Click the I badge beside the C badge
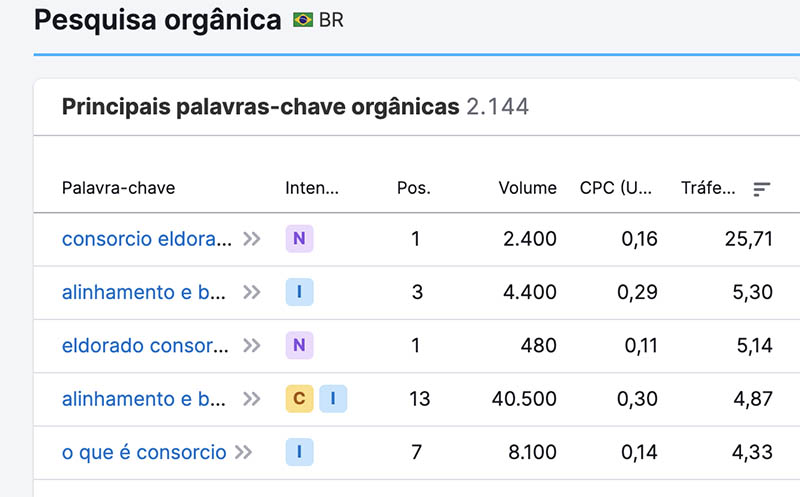 tap(333, 399)
